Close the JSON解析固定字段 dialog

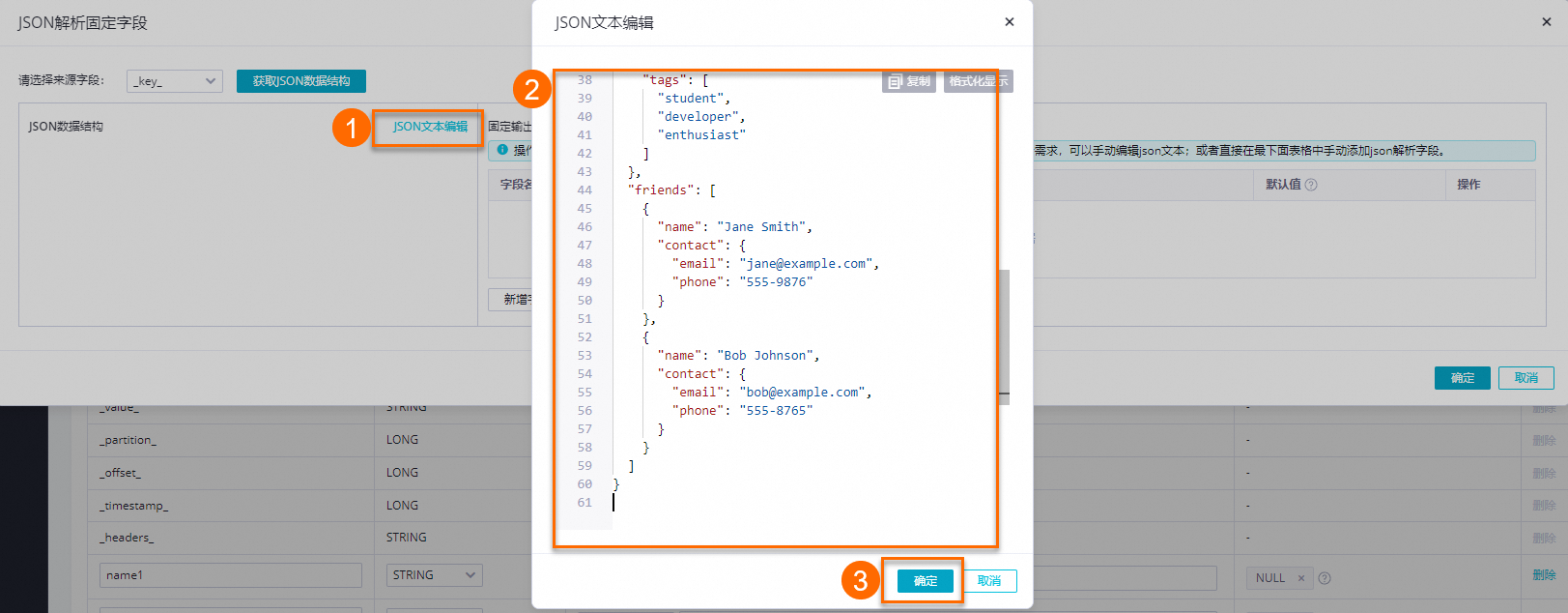(1546, 21)
